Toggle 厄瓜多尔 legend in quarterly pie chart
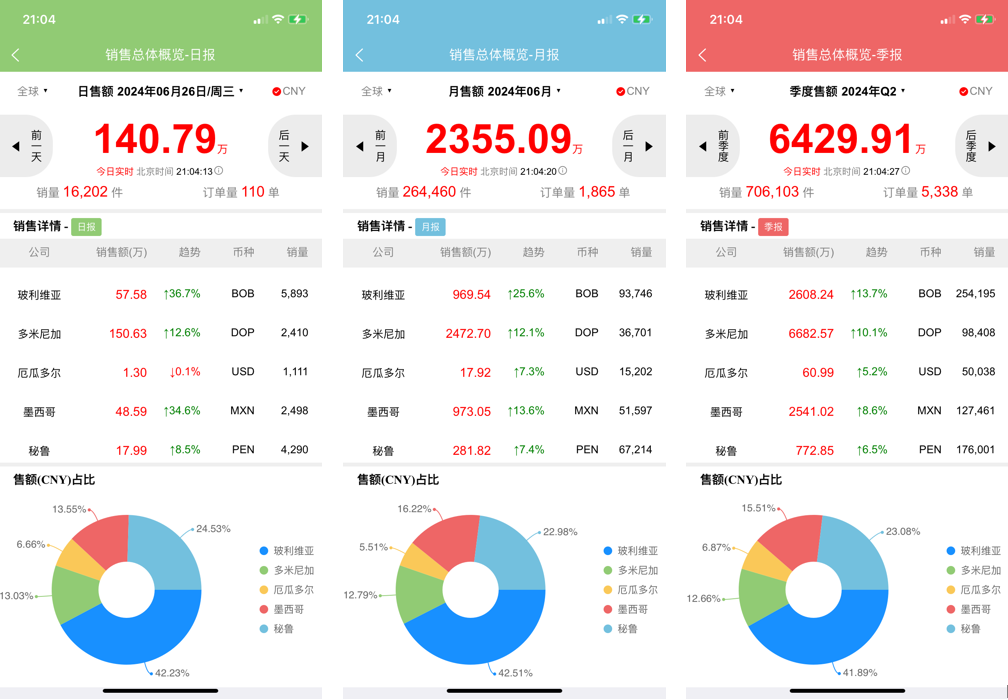1008x700 pixels. point(974,589)
